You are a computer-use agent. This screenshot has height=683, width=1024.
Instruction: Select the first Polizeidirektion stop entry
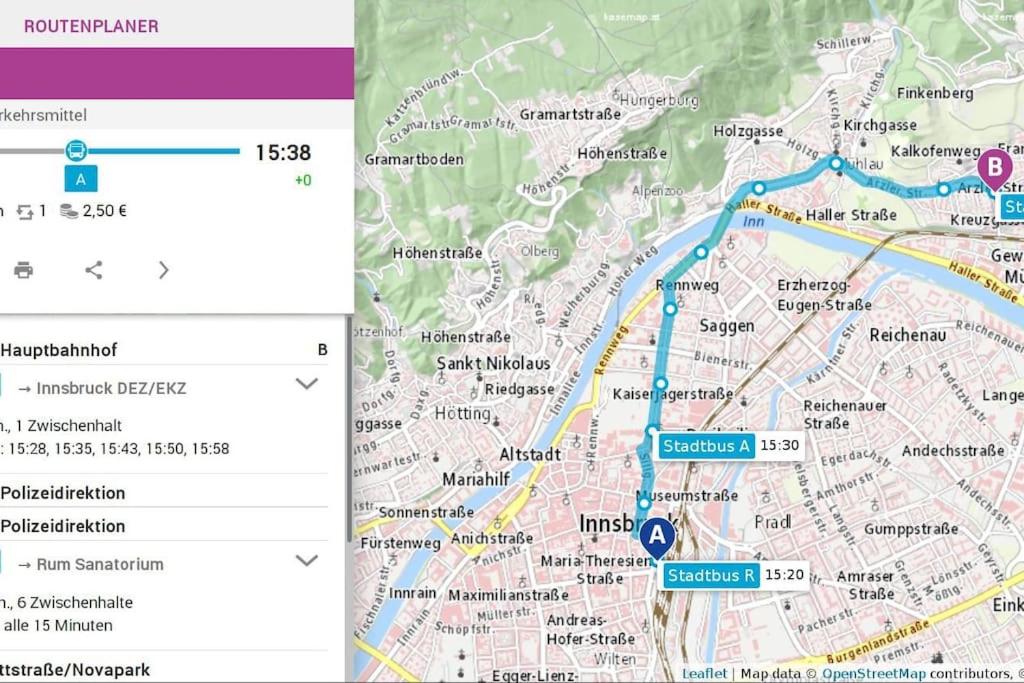(x=63, y=492)
